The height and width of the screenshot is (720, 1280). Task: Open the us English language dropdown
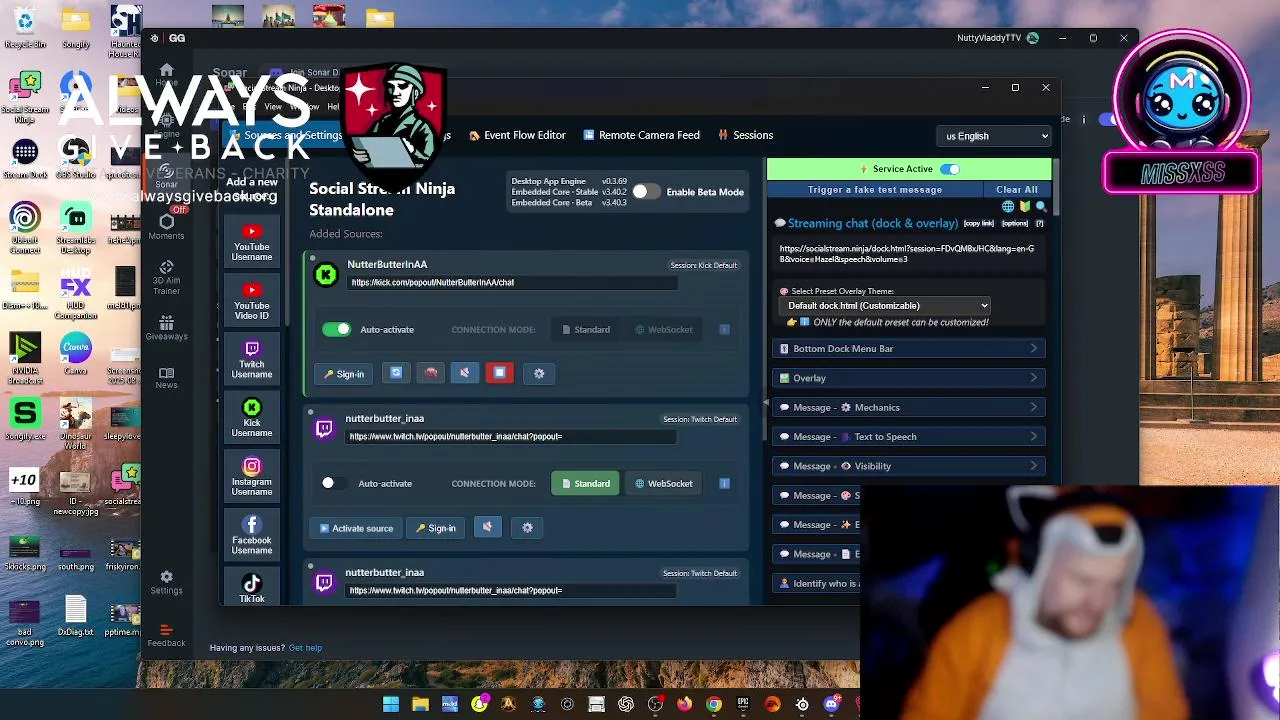click(994, 136)
